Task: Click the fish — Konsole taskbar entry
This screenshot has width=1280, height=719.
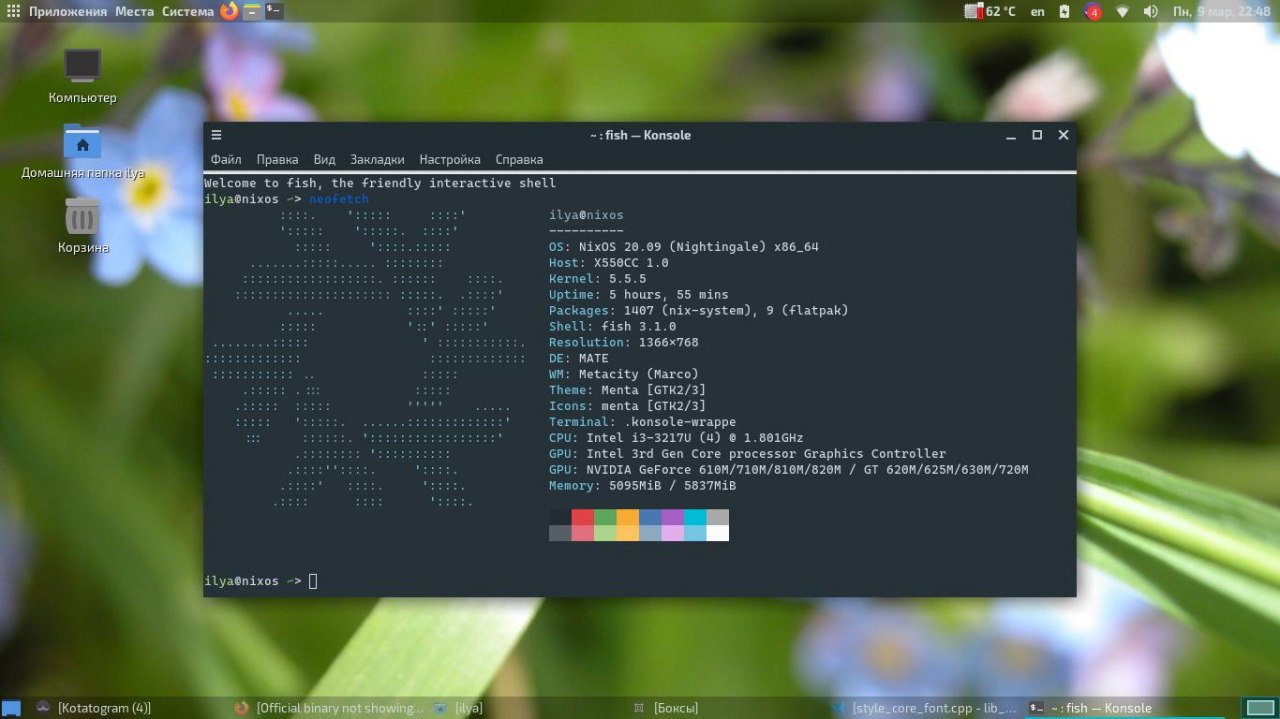Action: (1126, 708)
